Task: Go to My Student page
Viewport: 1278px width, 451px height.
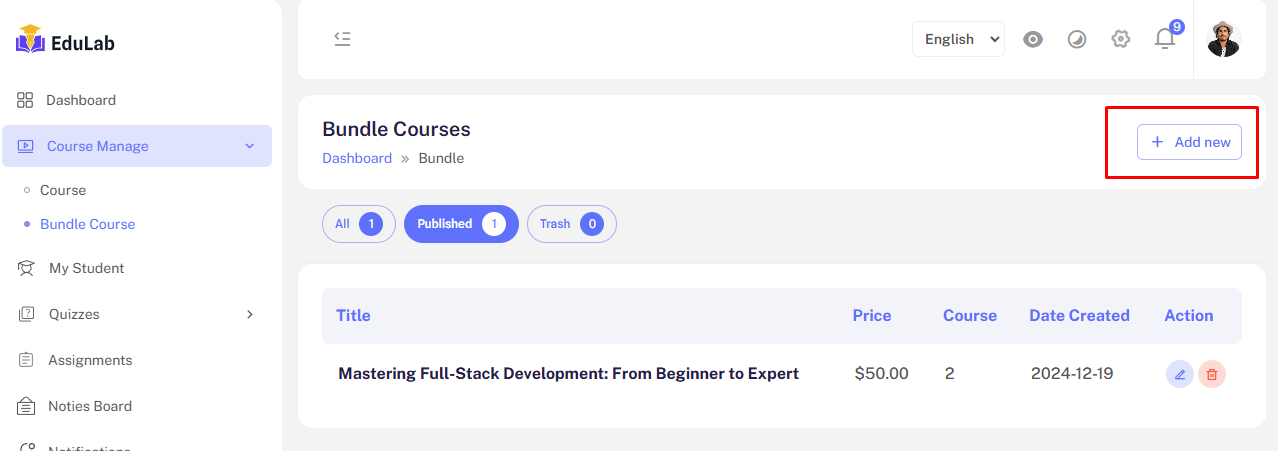Action: click(86, 268)
